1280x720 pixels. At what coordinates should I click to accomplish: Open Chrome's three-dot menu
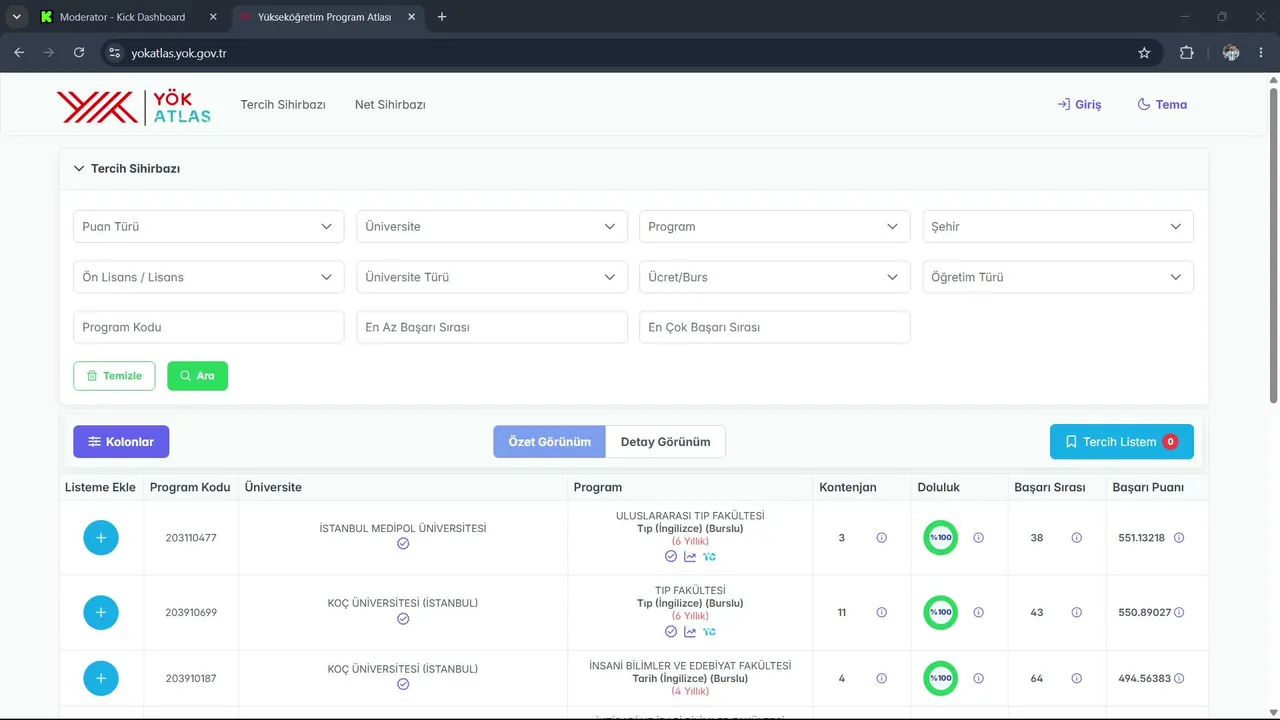[x=1261, y=53]
